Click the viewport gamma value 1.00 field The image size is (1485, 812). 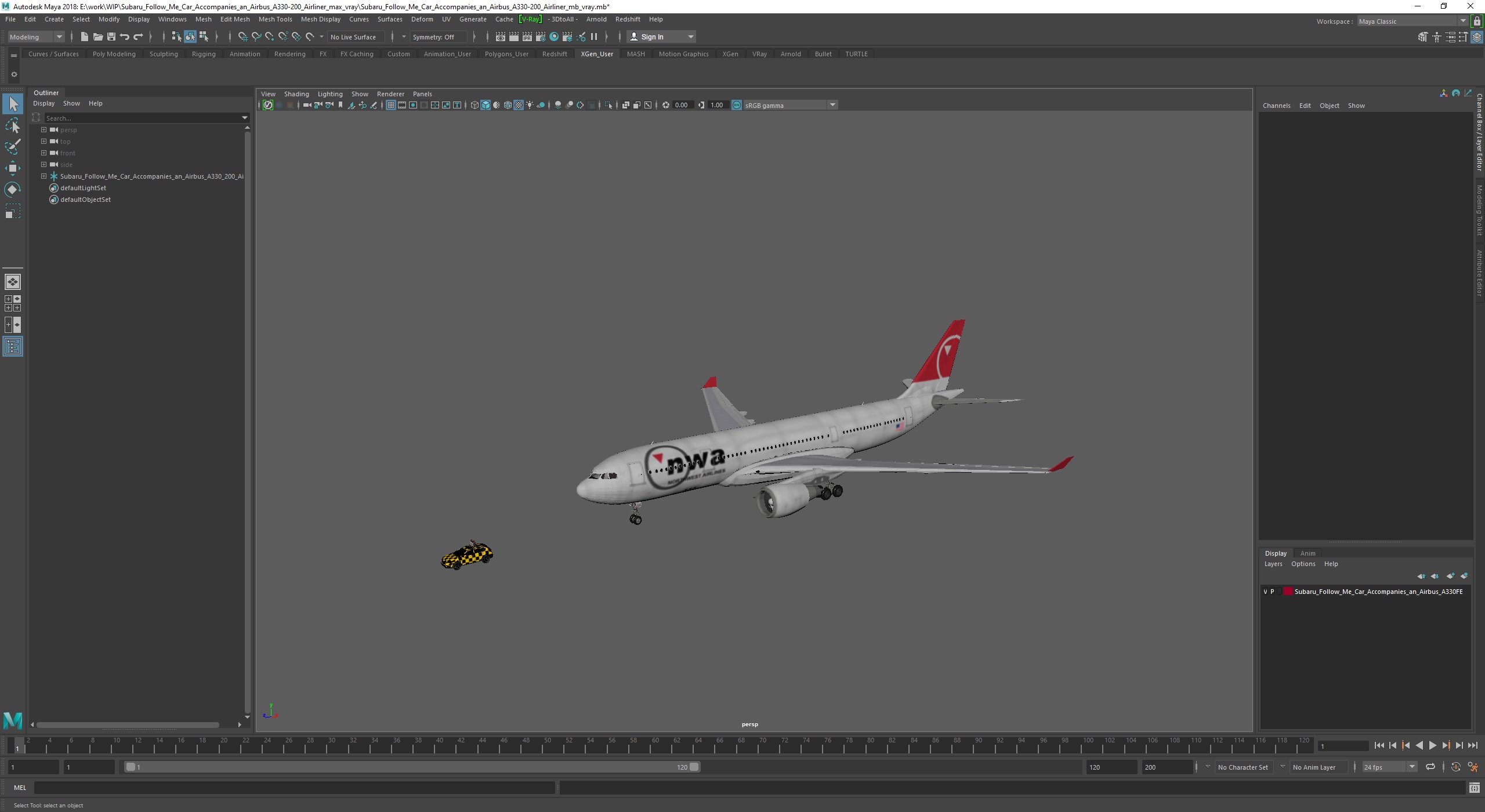pyautogui.click(x=718, y=105)
